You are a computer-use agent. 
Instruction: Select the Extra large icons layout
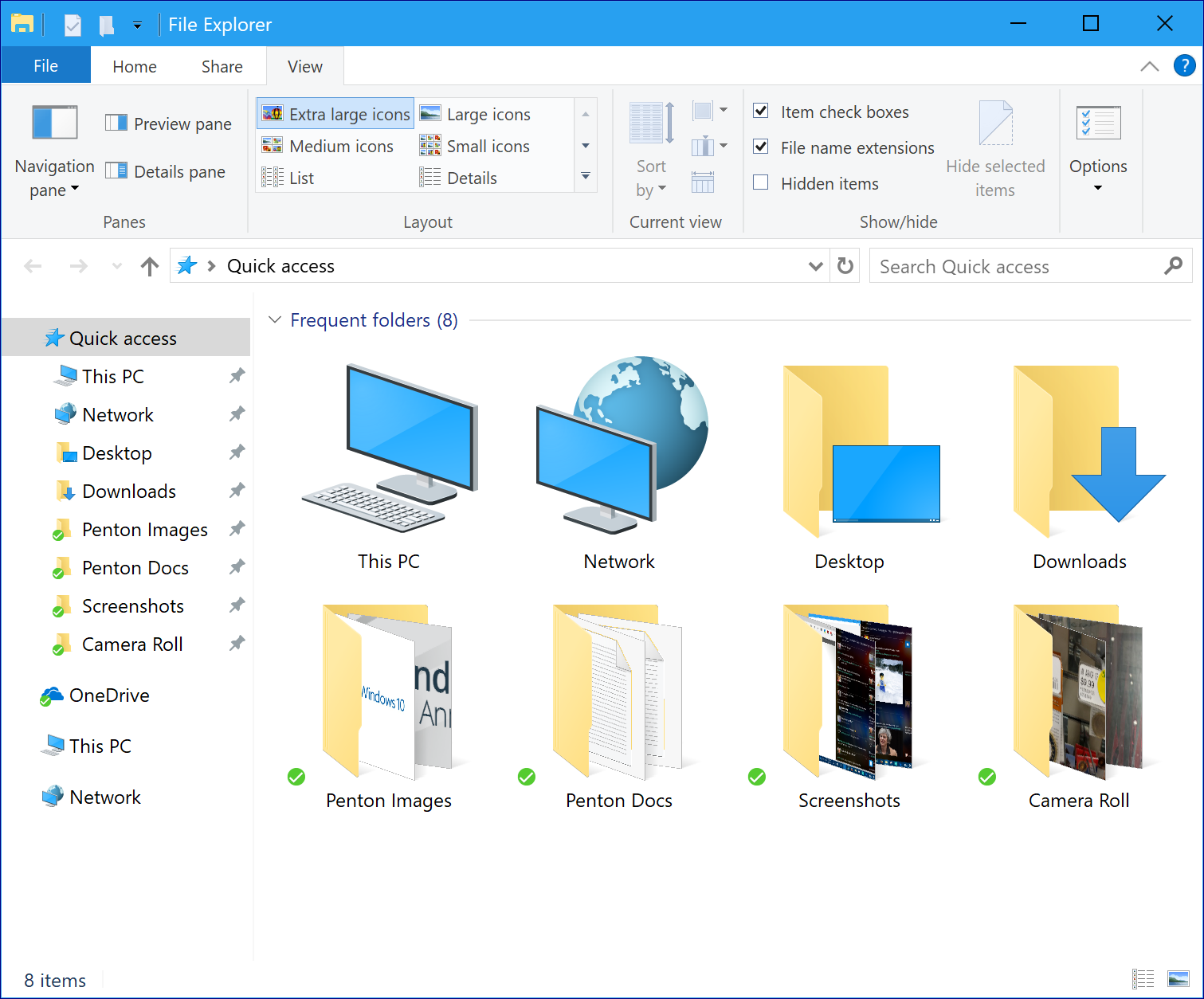click(334, 113)
